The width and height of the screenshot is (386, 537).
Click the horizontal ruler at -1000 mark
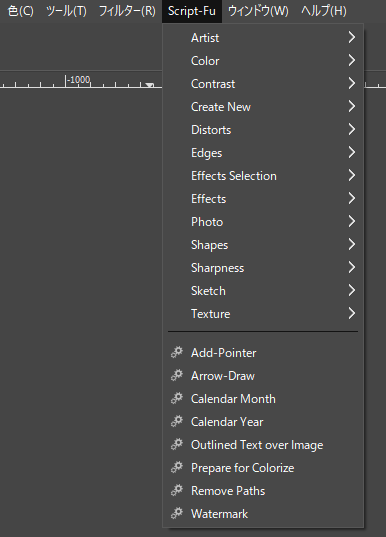[x=79, y=80]
